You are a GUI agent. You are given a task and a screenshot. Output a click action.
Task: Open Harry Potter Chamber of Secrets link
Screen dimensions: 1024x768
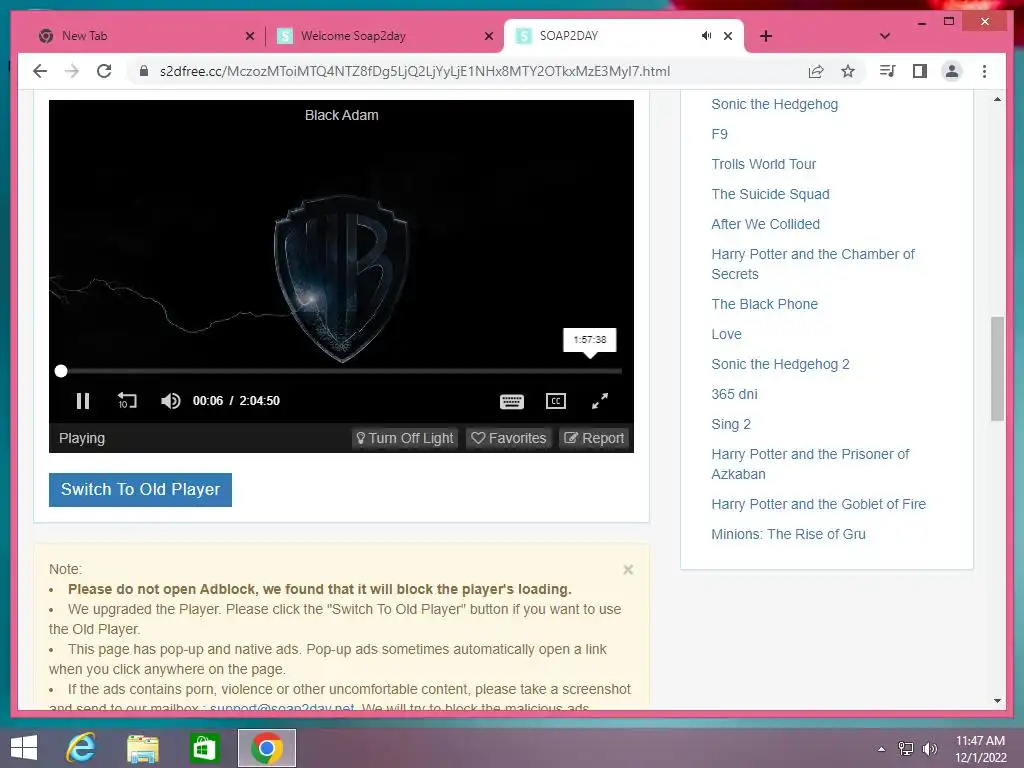click(x=813, y=264)
